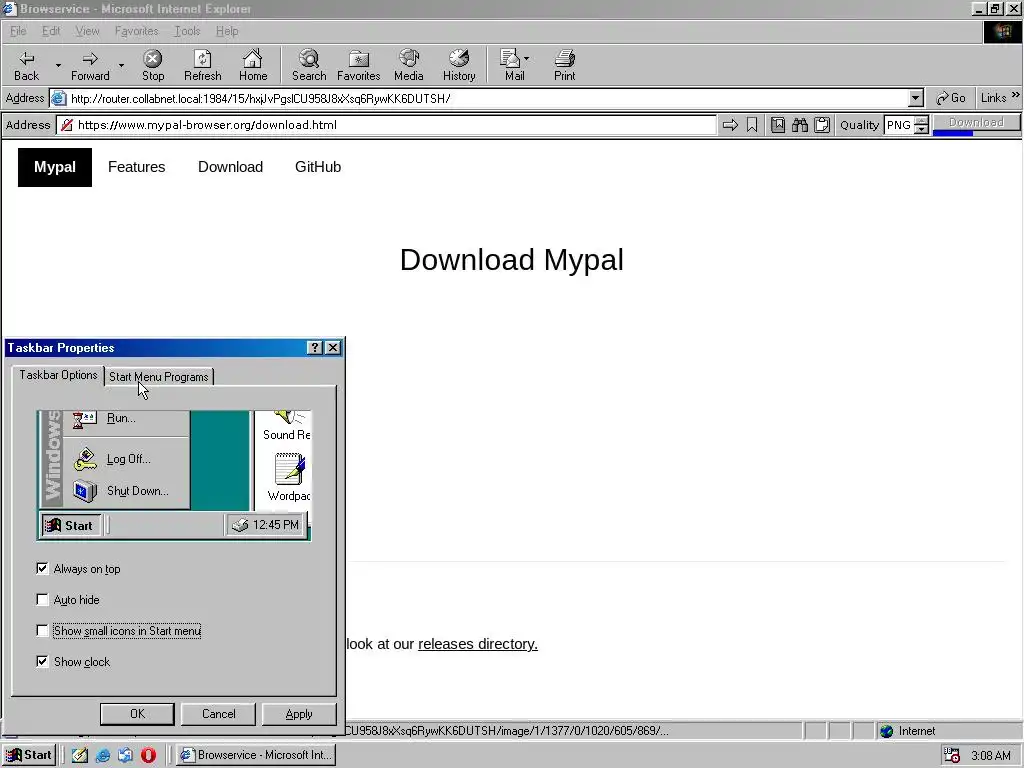Image resolution: width=1024 pixels, height=768 pixels.
Task: Open the Tools menu
Action: pyautogui.click(x=187, y=31)
